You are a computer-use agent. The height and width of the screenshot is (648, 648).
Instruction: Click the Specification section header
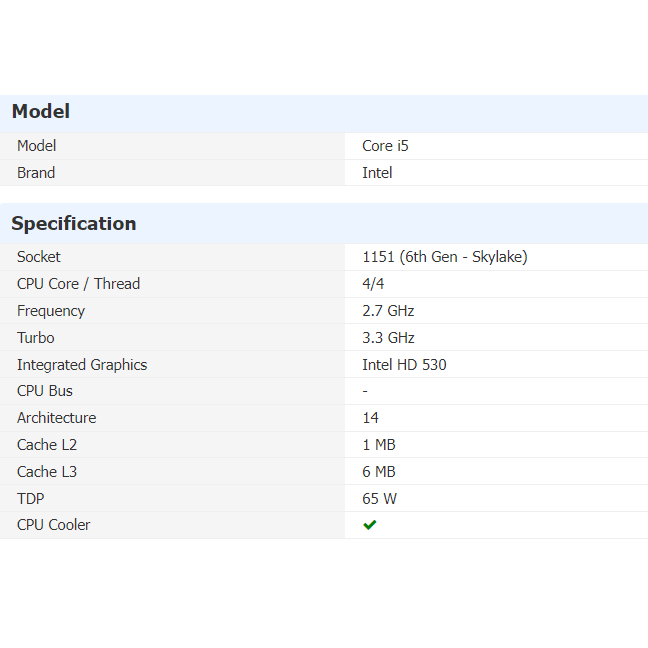(x=74, y=224)
